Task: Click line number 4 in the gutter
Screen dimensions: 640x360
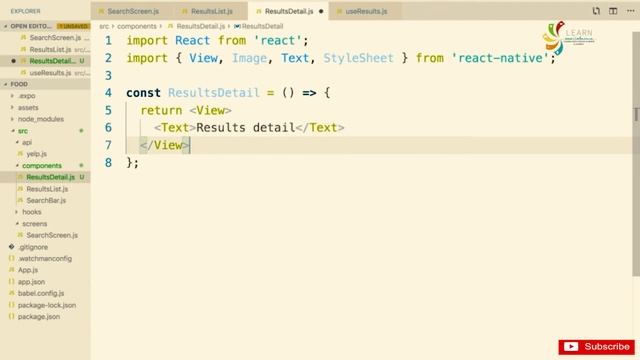Action: click(x=108, y=93)
